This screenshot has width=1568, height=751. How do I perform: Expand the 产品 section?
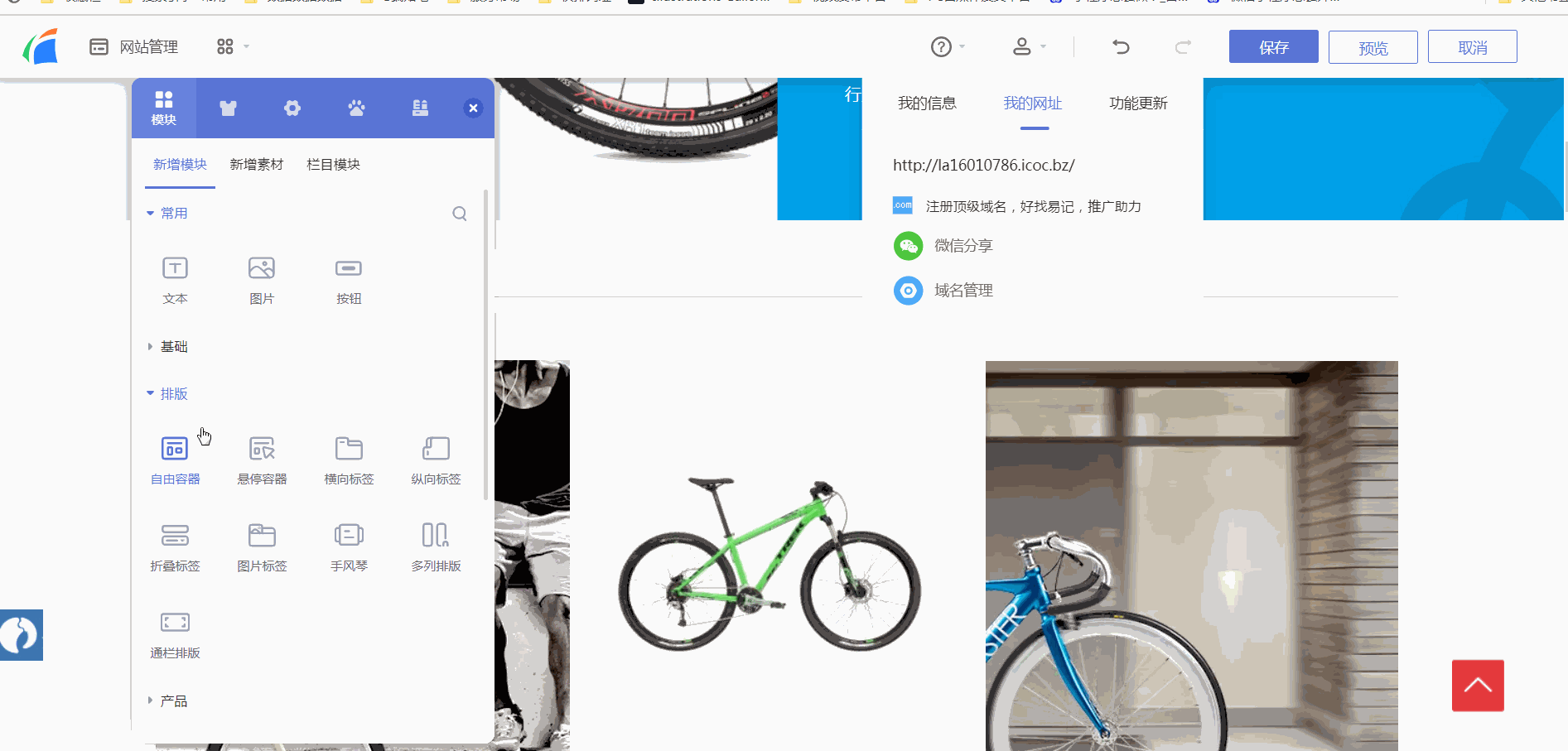[167, 701]
